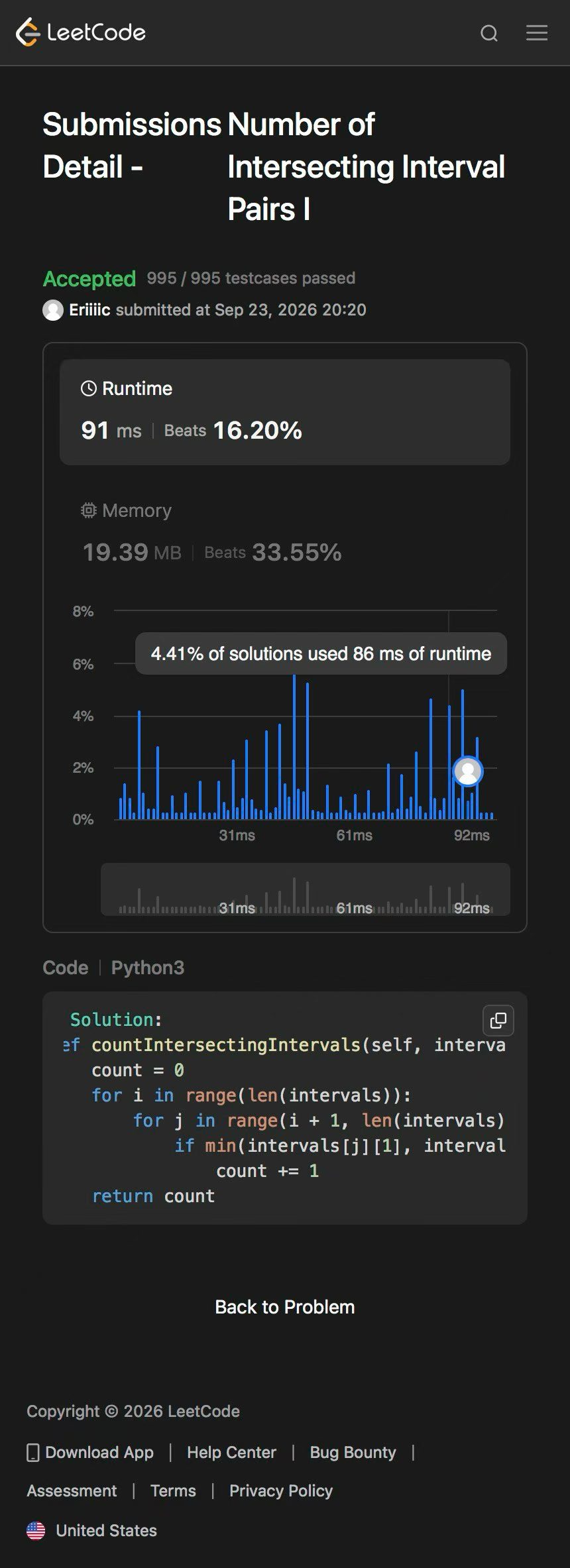
Task: Click the 16.20% runtime beats value
Action: 257,431
